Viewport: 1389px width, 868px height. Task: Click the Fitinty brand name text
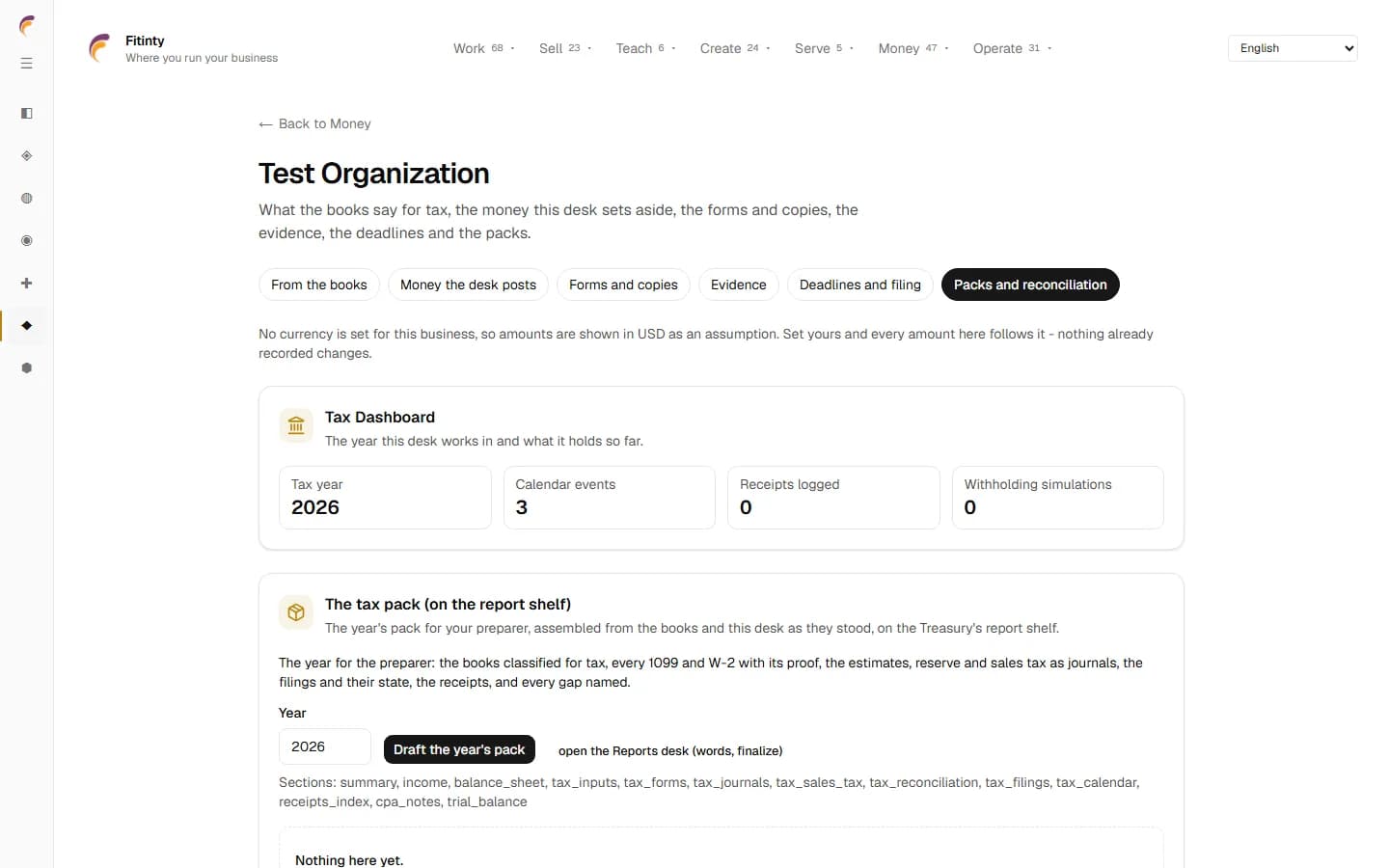145,41
